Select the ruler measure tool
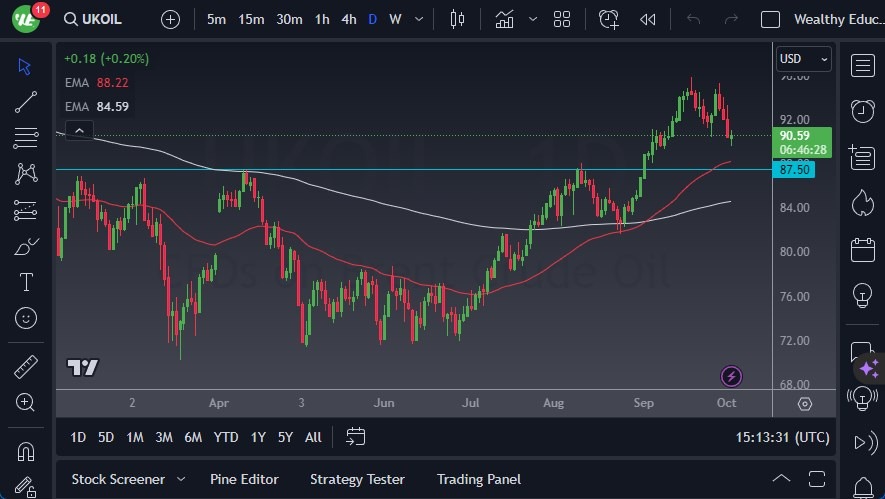Screen dimensions: 885x499 click(26, 367)
